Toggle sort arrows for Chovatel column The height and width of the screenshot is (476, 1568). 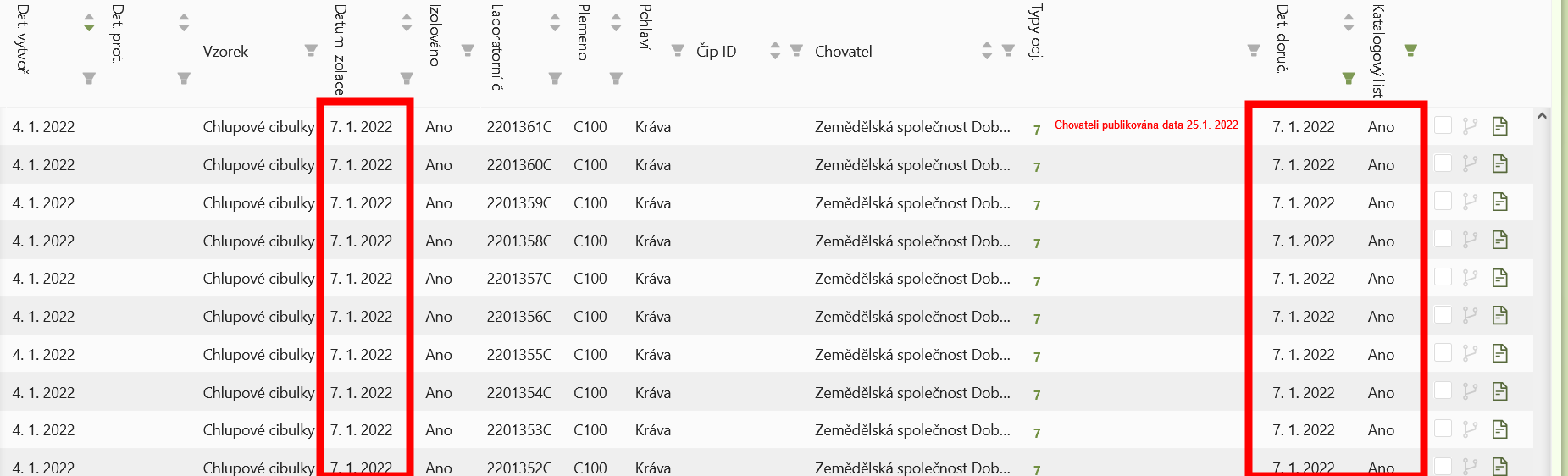[x=987, y=51]
